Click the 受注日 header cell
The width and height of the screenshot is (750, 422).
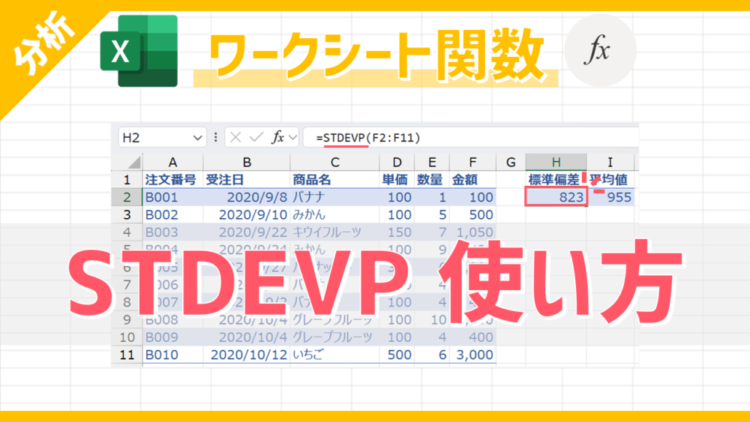(x=246, y=180)
